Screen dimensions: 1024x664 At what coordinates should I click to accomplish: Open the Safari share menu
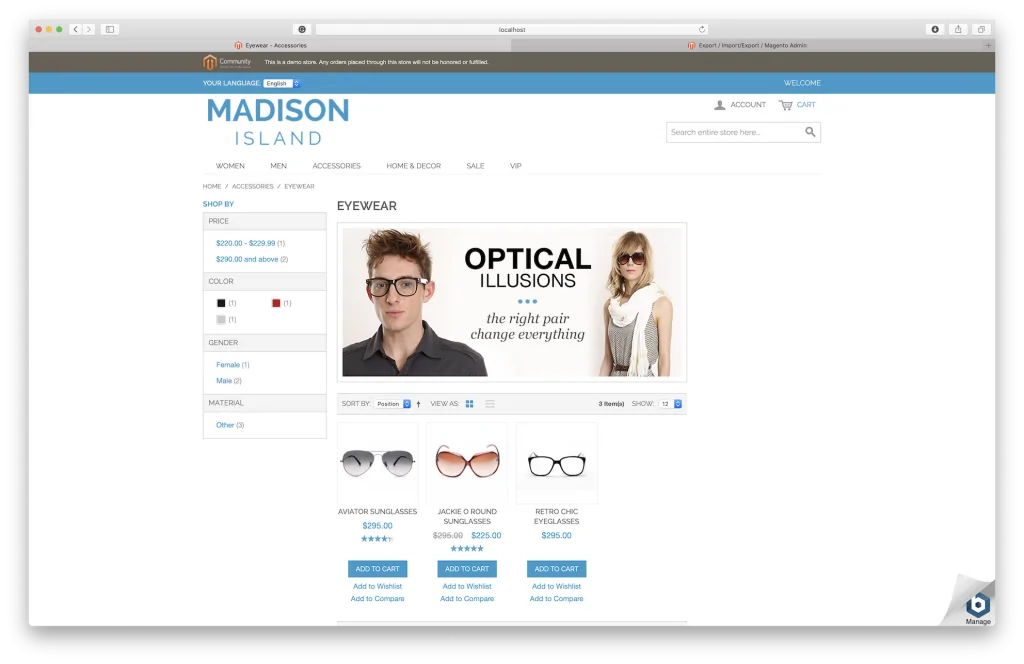click(x=958, y=29)
